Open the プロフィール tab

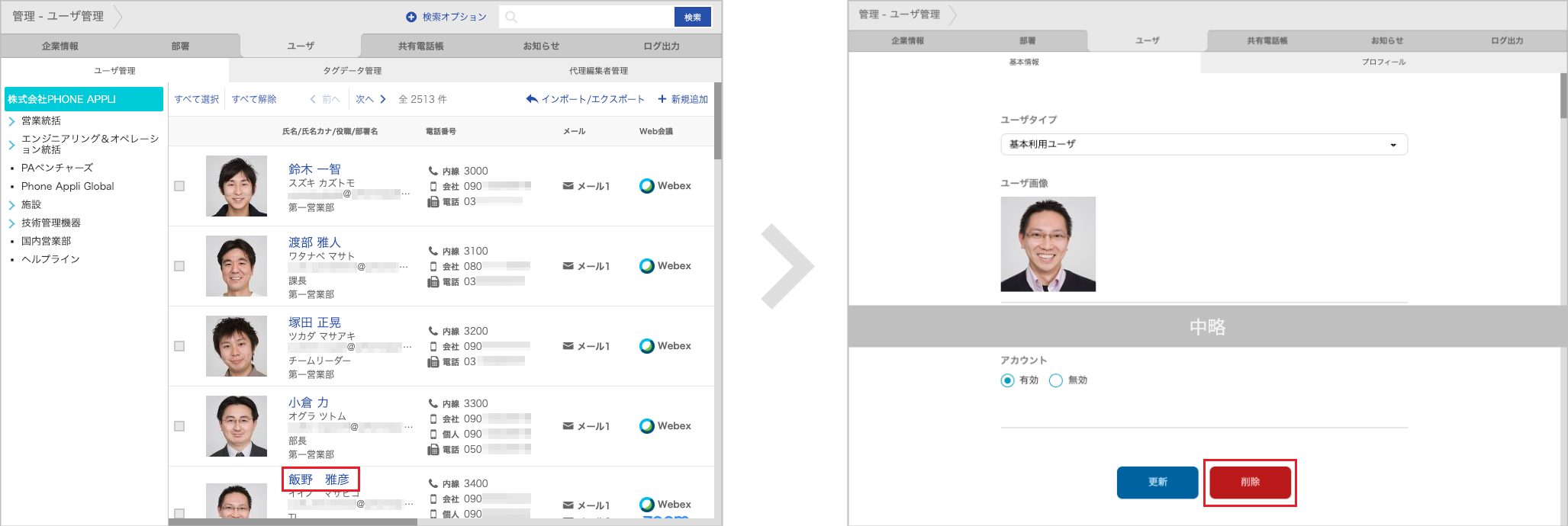click(x=1383, y=62)
